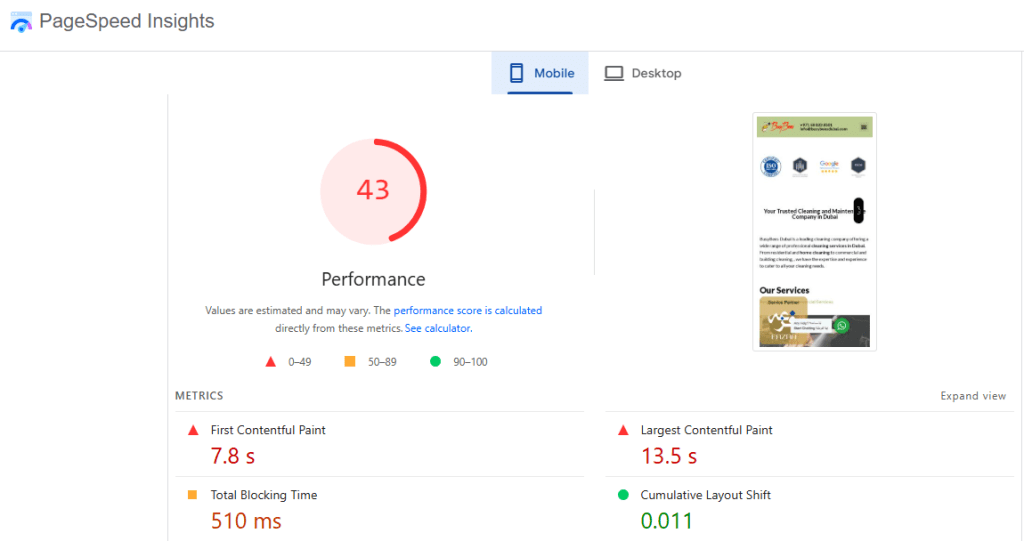1024x541 pixels.
Task: Click the Google rating badge in thumbnail
Action: pyautogui.click(x=829, y=166)
